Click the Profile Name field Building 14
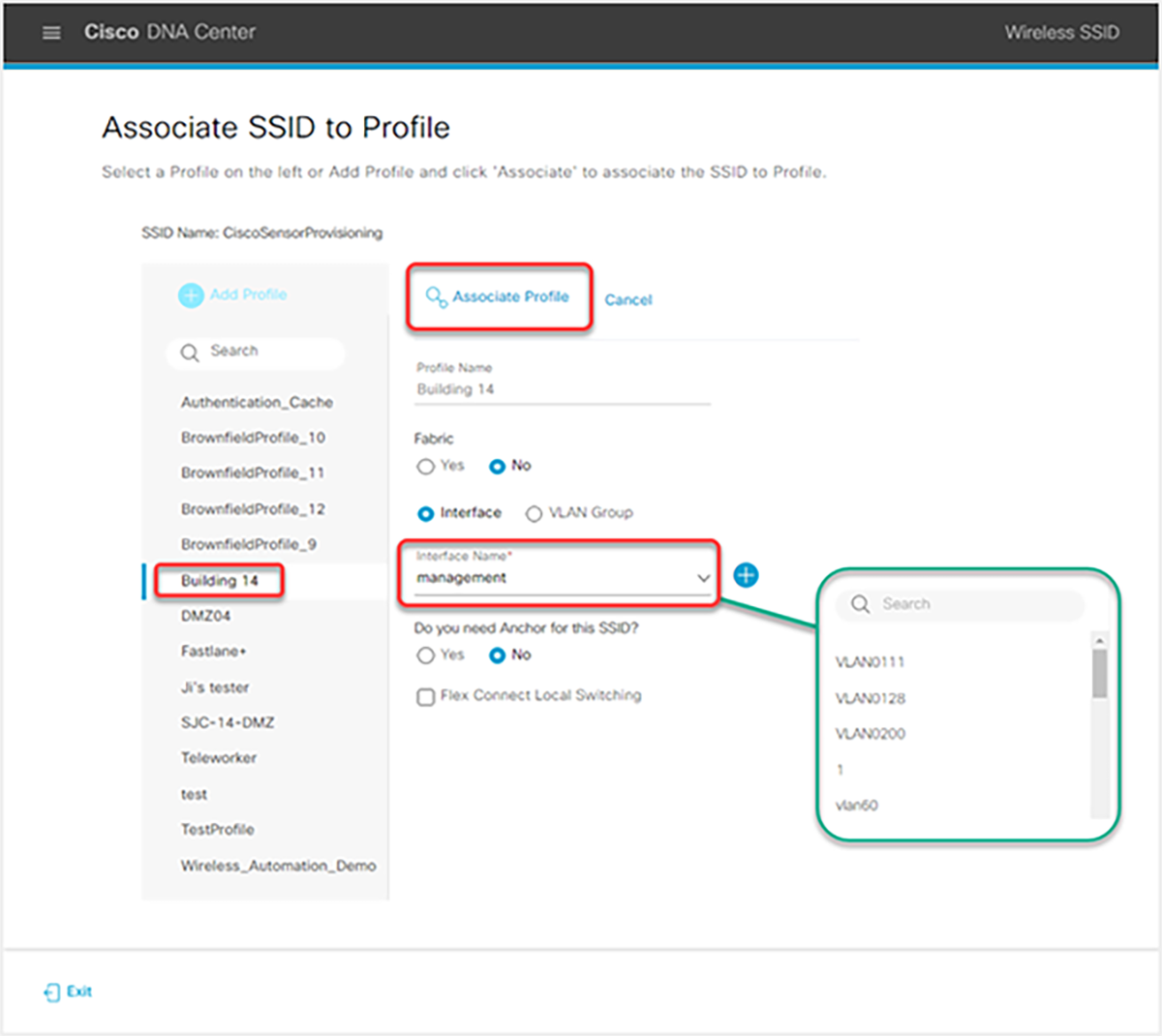 click(563, 389)
